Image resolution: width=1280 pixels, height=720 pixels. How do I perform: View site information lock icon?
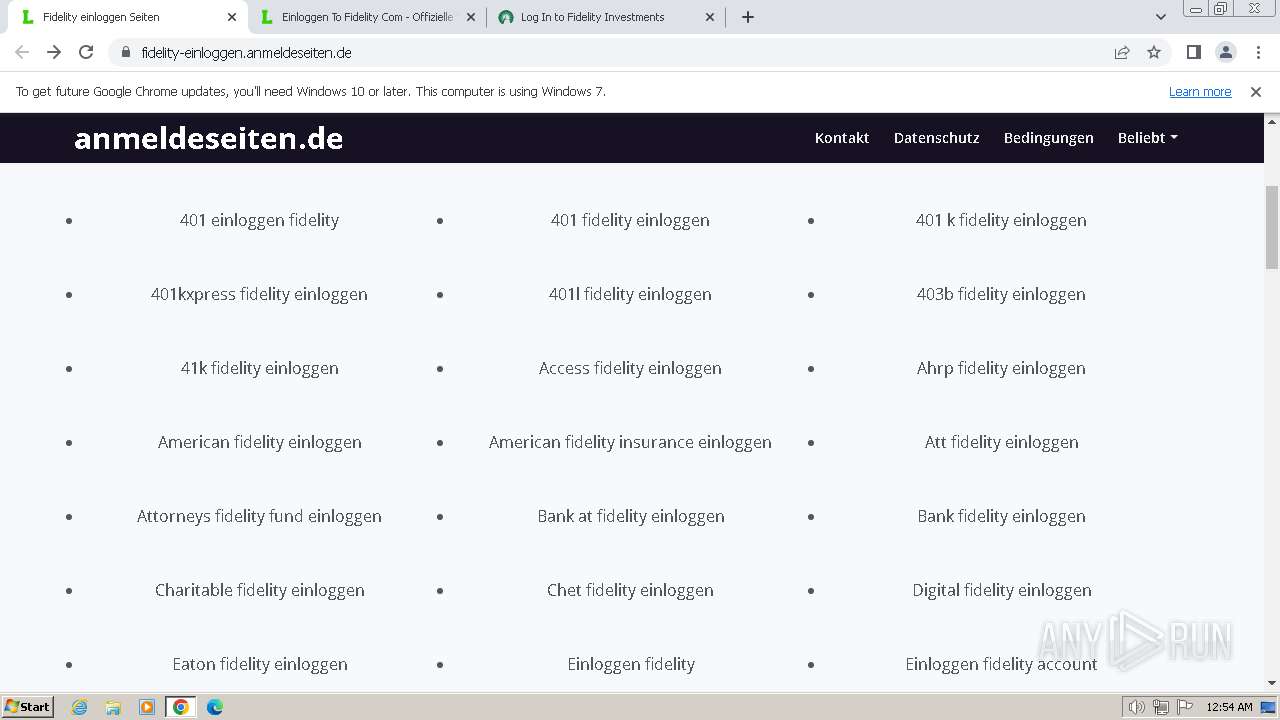pos(126,52)
